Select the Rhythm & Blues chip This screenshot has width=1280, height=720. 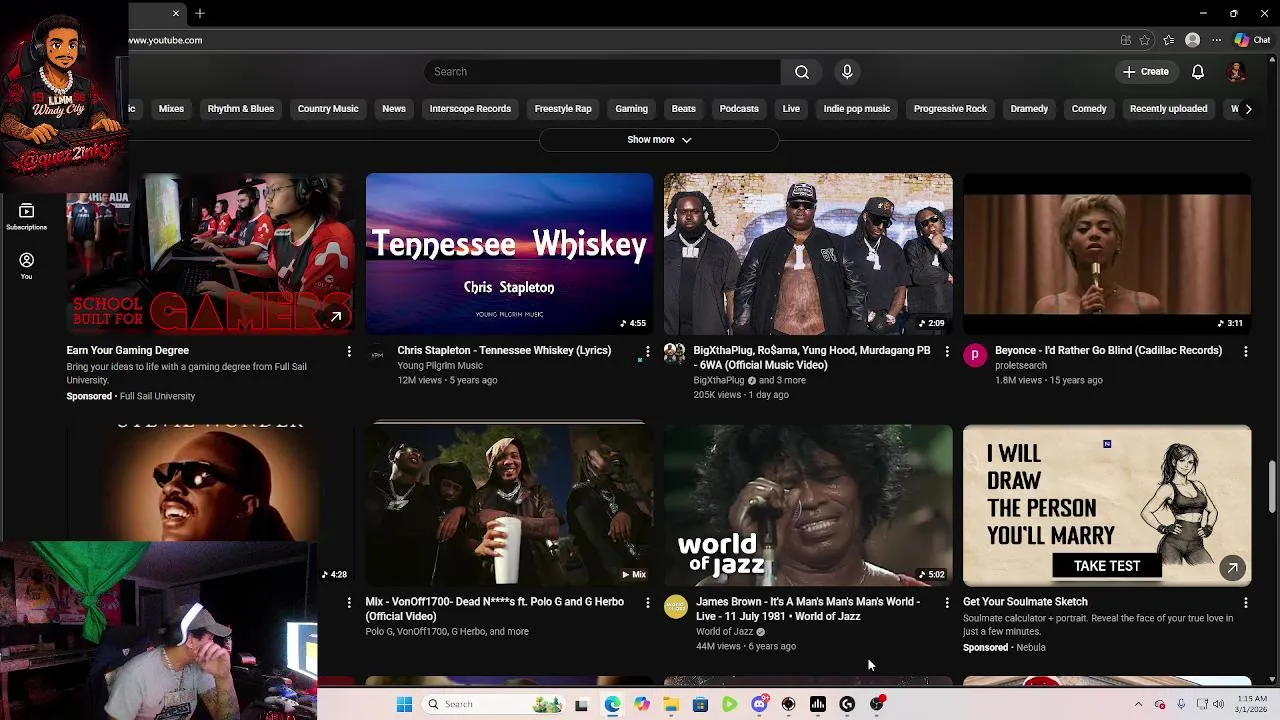coord(241,109)
